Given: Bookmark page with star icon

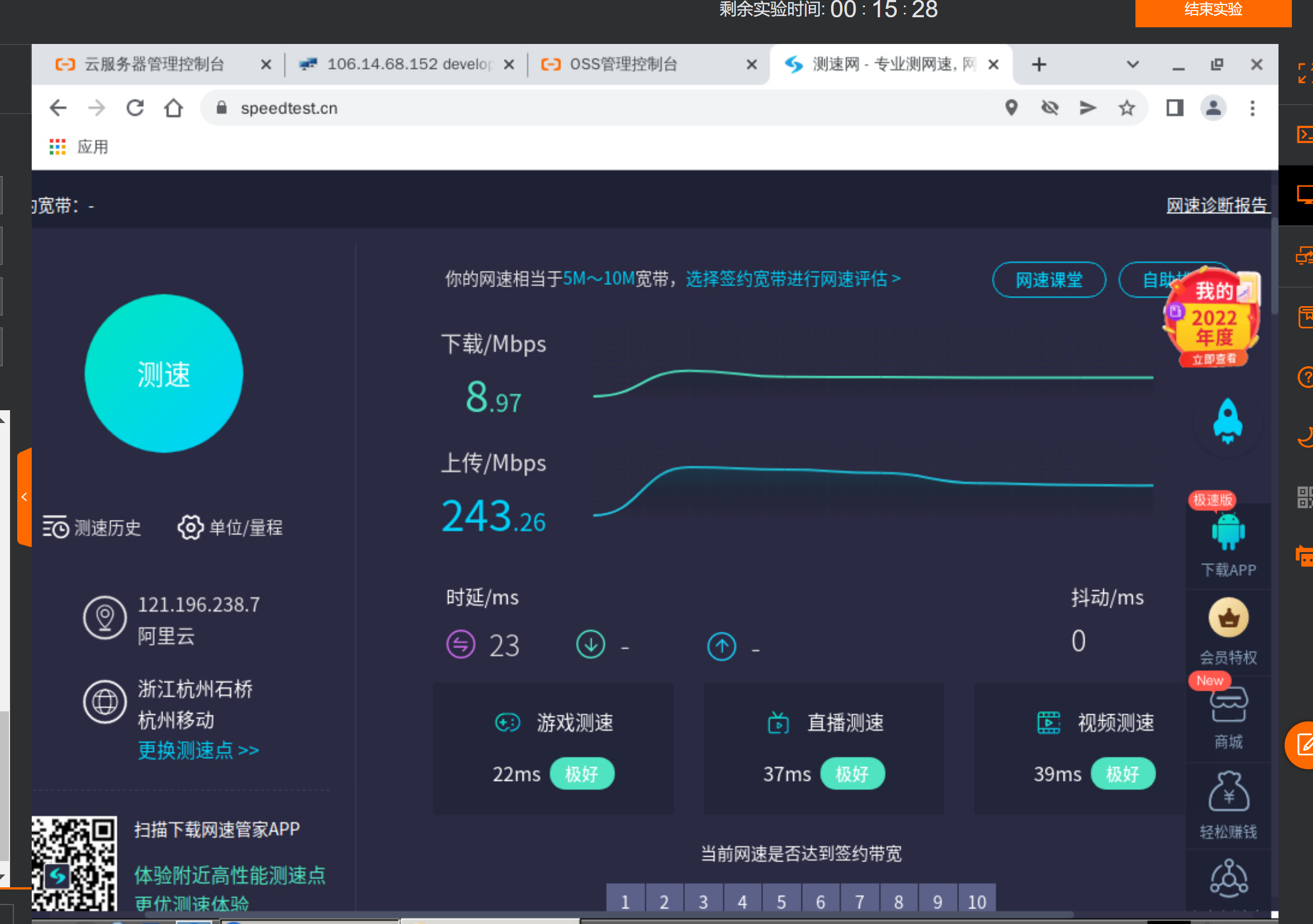Looking at the screenshot, I should (x=1127, y=108).
